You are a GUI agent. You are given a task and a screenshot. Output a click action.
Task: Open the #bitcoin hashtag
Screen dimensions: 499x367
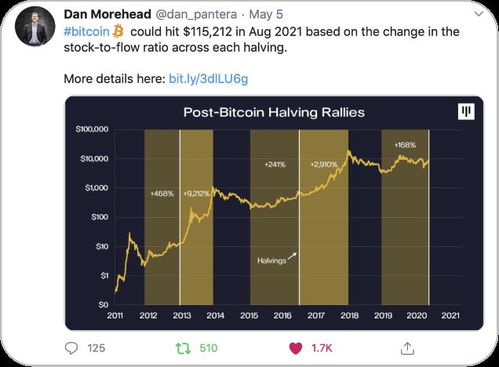86,32
